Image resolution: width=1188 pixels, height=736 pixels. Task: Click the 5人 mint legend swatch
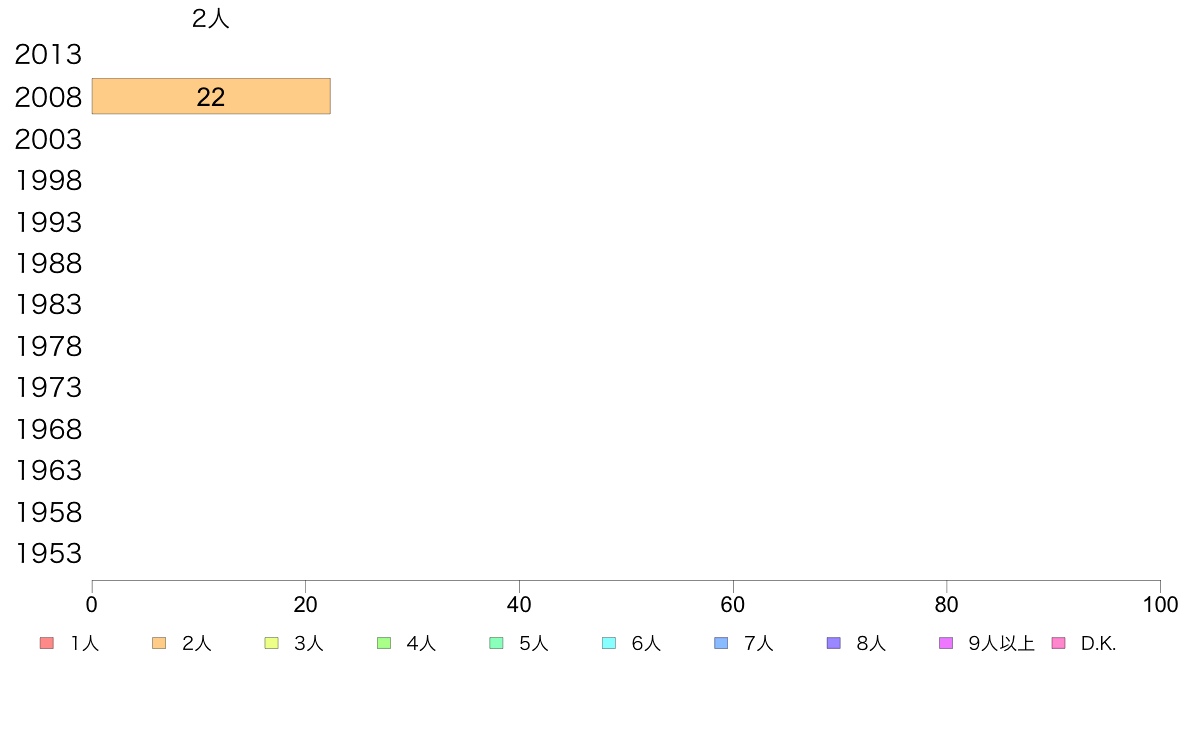[496, 643]
